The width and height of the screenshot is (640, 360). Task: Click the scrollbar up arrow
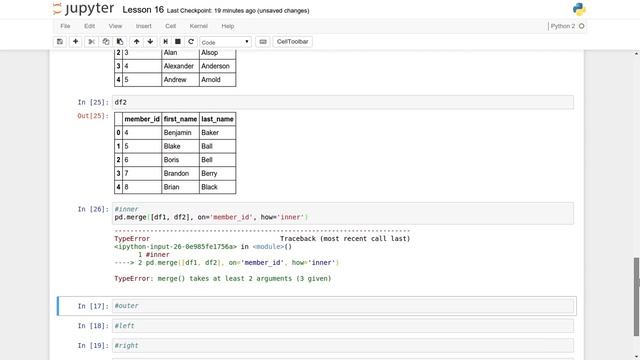(x=636, y=53)
